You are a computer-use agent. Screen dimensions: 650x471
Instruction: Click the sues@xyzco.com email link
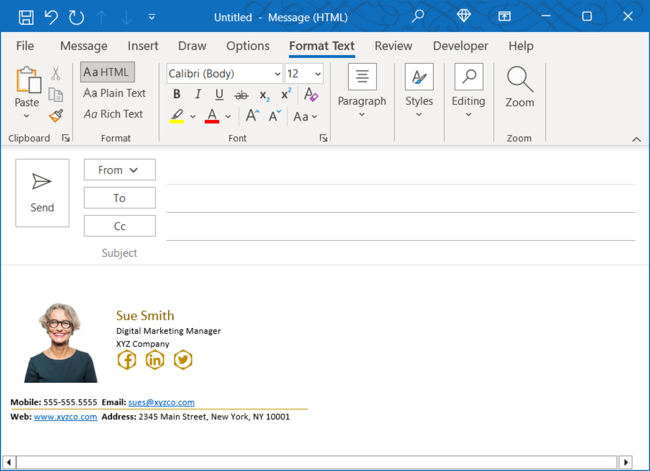[x=161, y=402]
